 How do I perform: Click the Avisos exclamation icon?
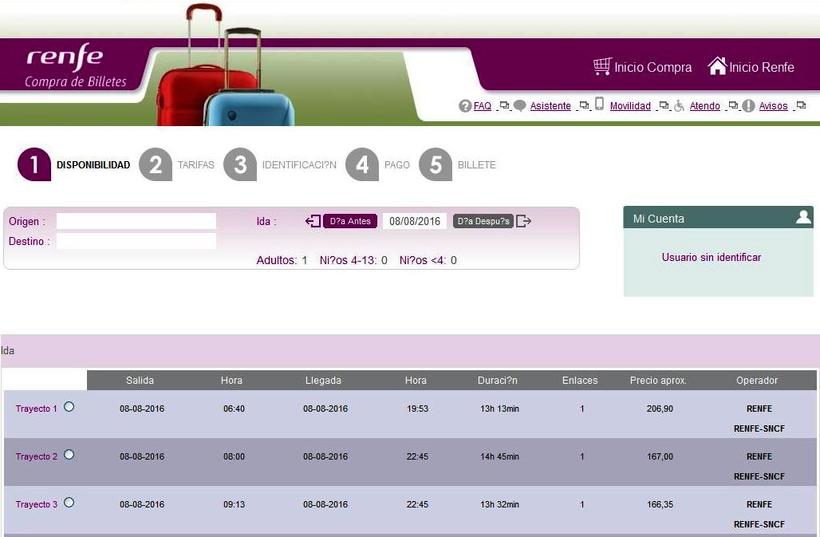(748, 106)
